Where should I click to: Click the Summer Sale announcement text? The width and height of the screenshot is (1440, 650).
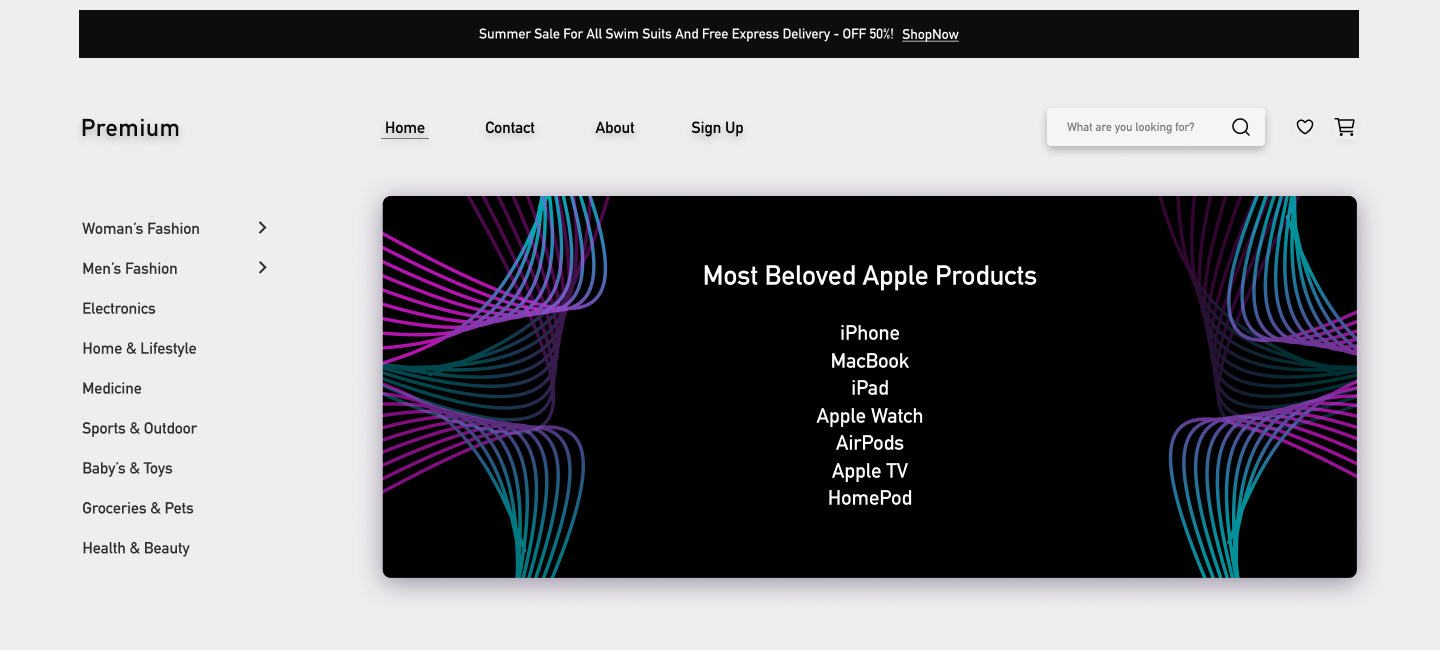(x=686, y=34)
